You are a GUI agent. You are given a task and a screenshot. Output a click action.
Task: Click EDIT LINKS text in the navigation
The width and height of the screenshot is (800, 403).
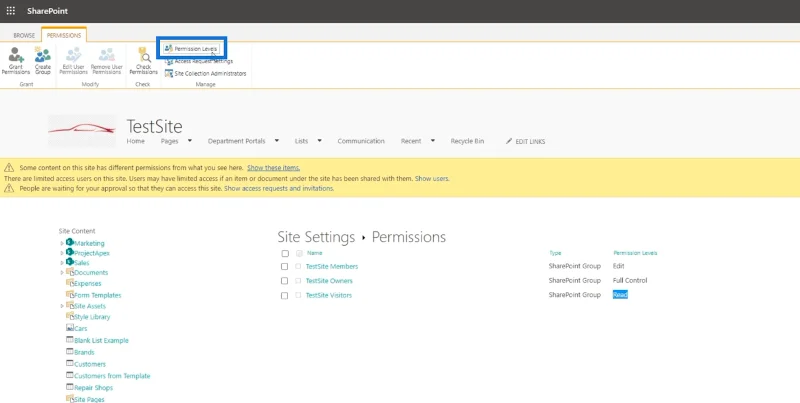[x=530, y=141]
